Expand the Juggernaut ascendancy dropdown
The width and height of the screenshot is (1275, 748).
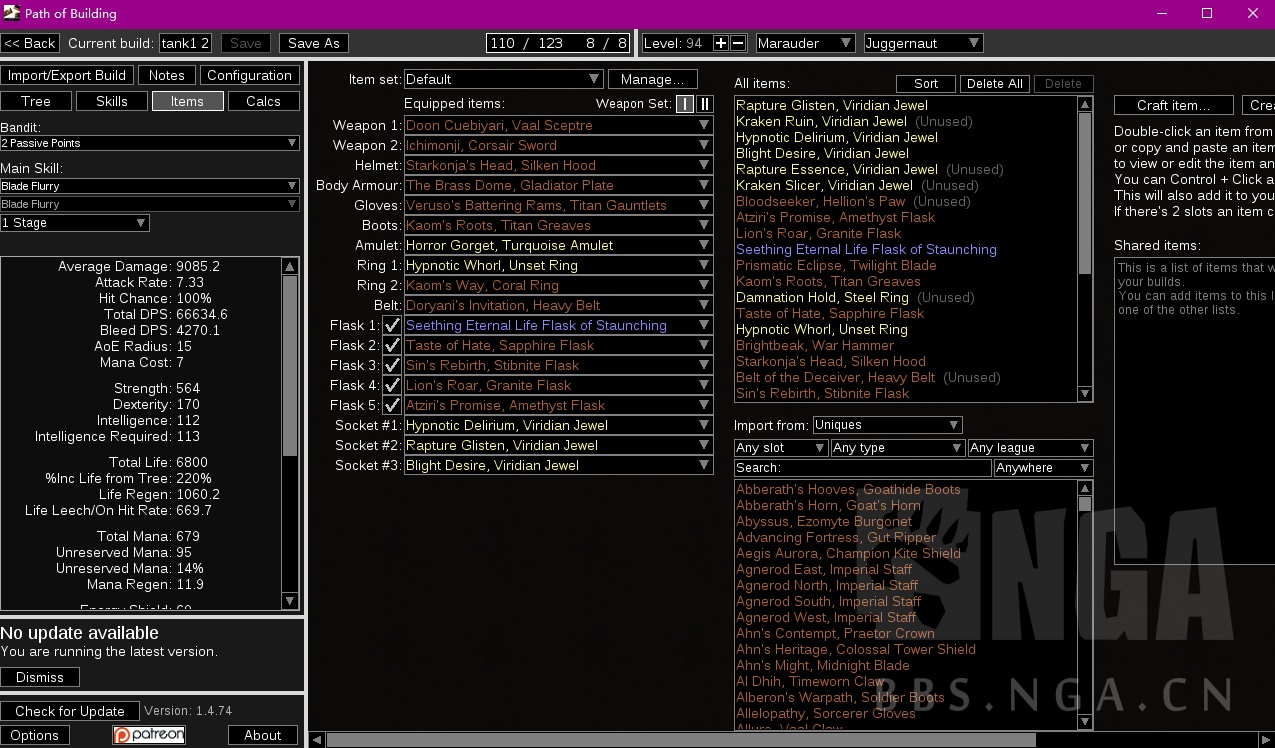pyautogui.click(x=922, y=43)
